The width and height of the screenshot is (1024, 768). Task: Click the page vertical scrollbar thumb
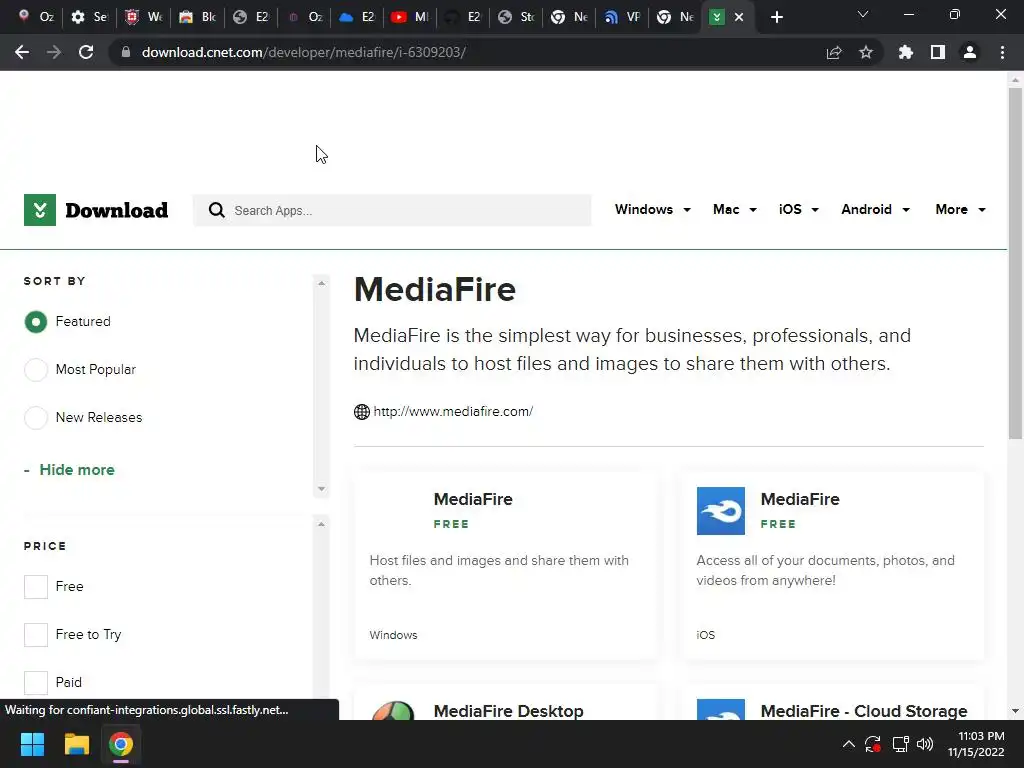(1015, 263)
